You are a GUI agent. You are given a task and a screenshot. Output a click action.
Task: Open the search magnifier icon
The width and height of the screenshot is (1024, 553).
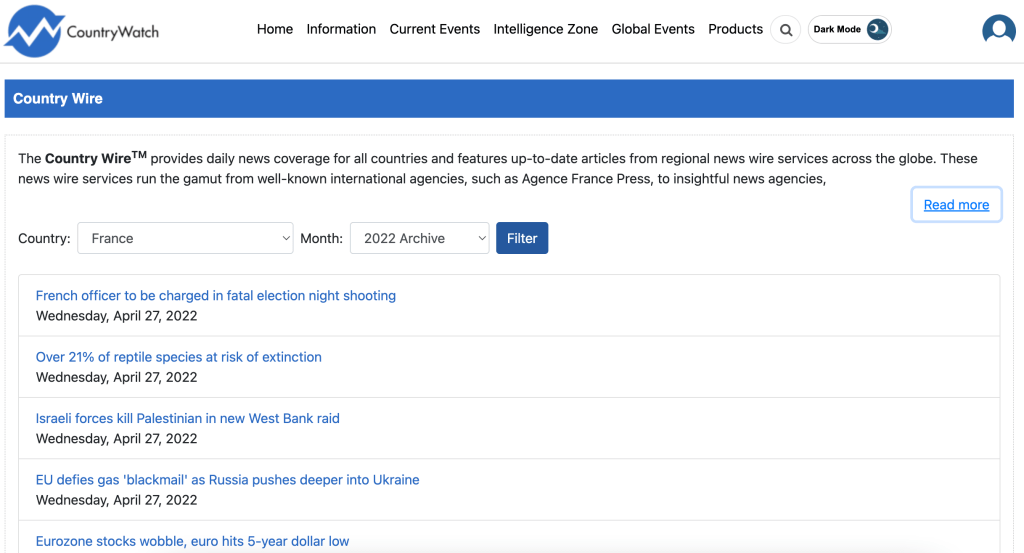(x=786, y=30)
